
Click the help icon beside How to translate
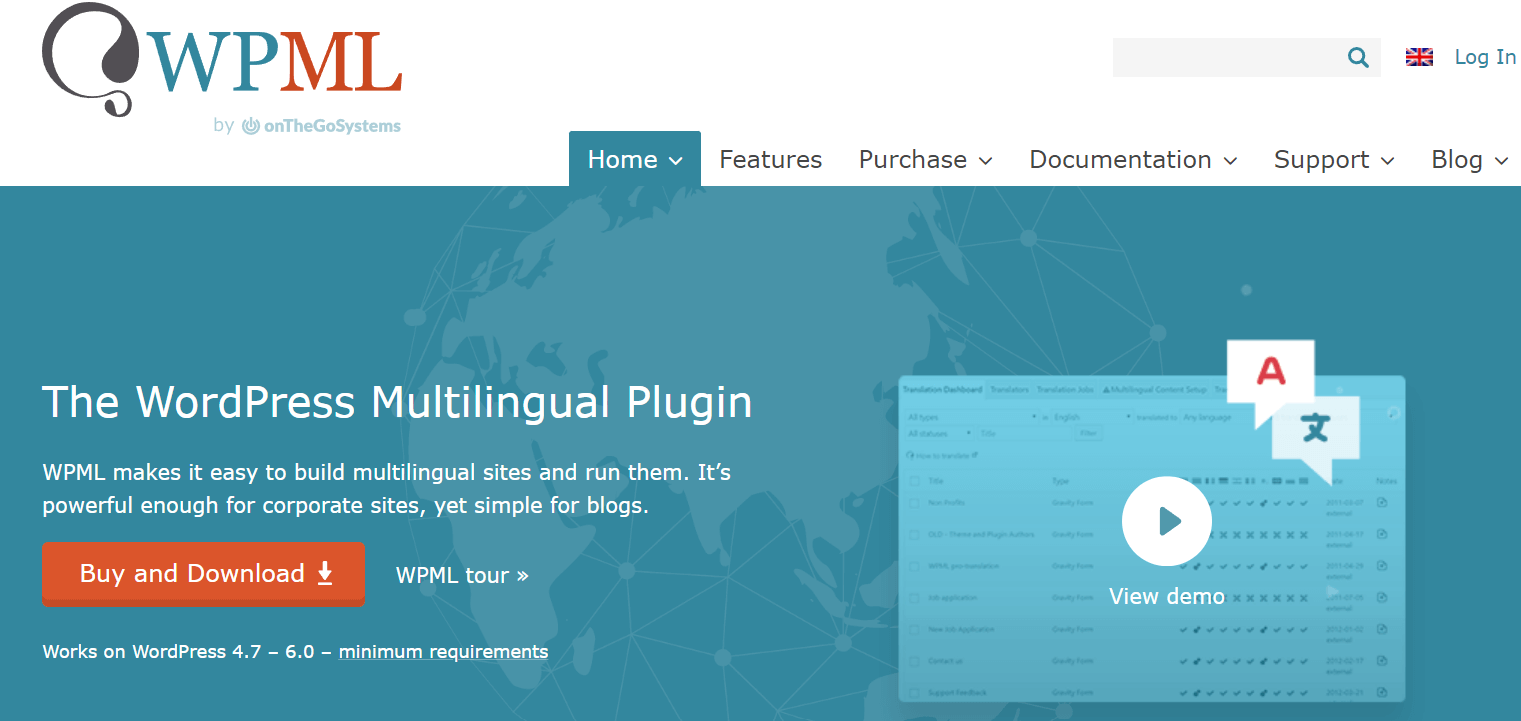tap(910, 456)
